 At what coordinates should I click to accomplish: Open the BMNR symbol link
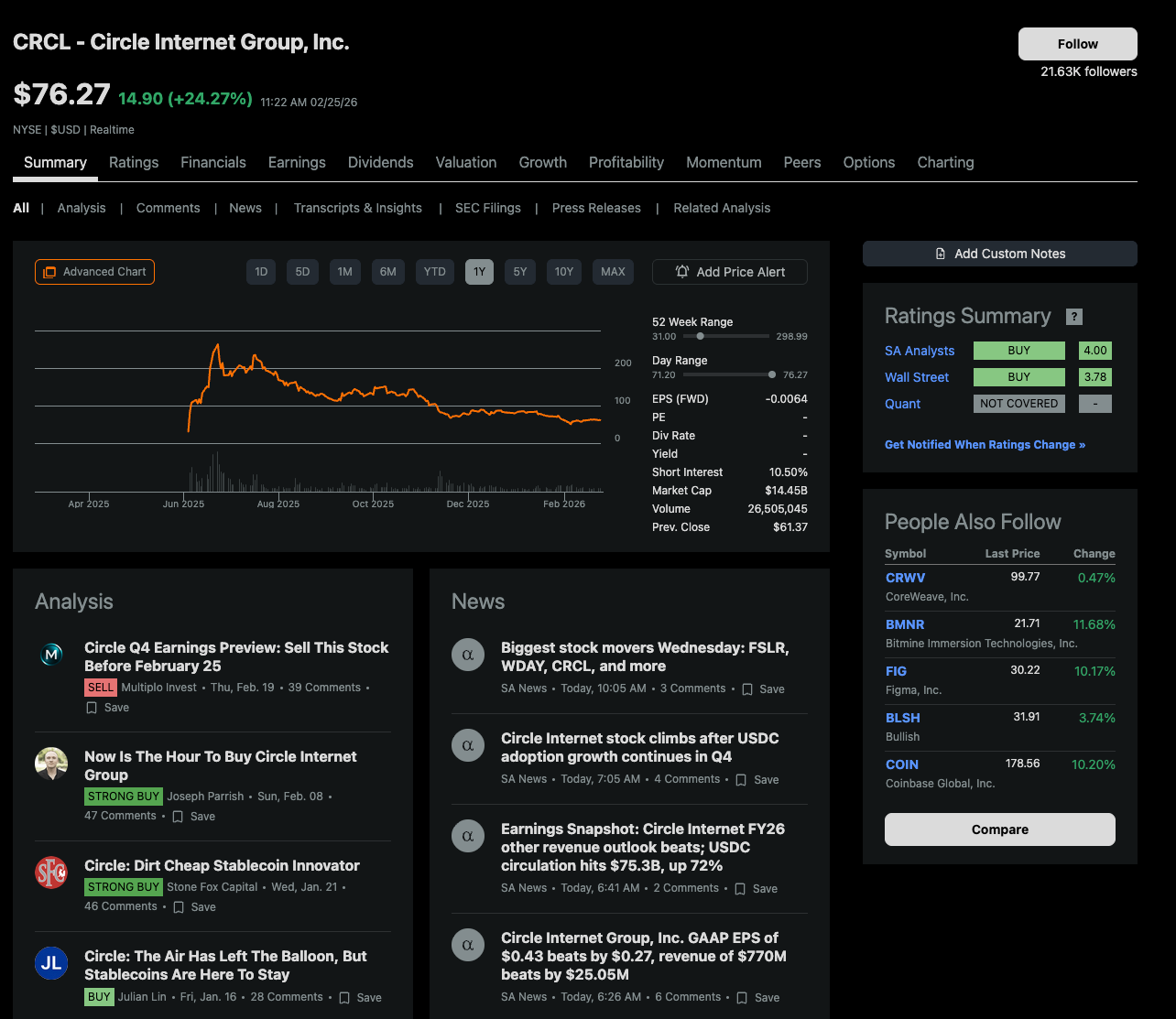click(x=905, y=624)
